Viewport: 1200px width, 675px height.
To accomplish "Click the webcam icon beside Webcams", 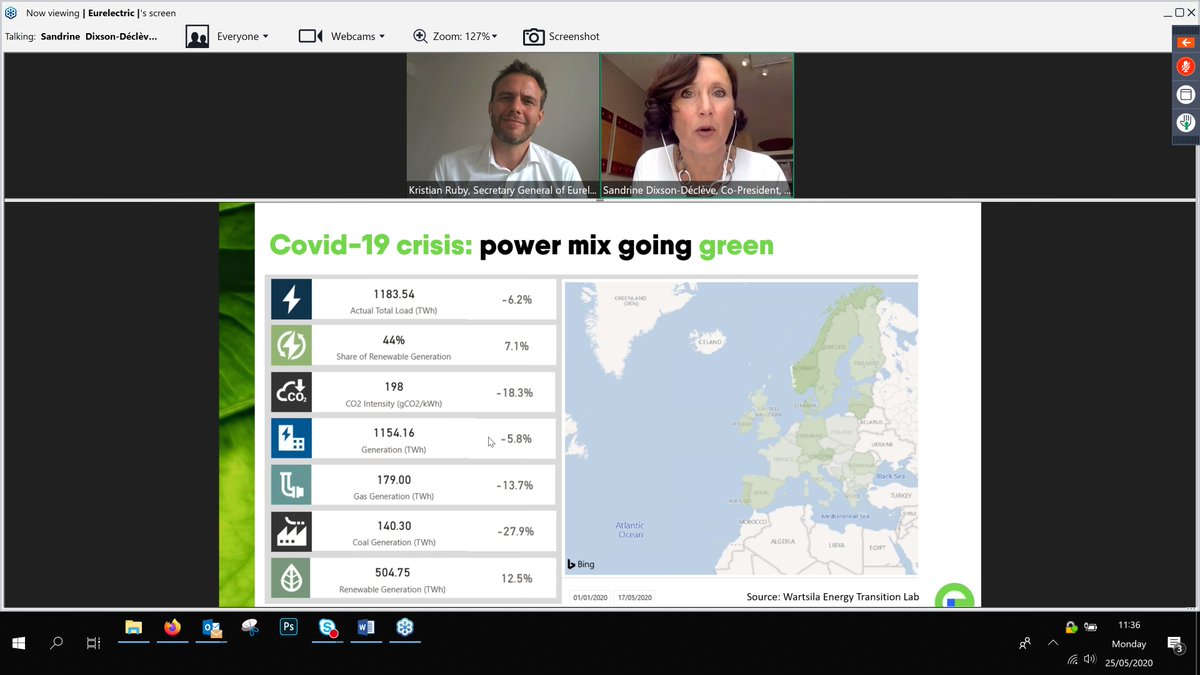I will click(x=312, y=36).
